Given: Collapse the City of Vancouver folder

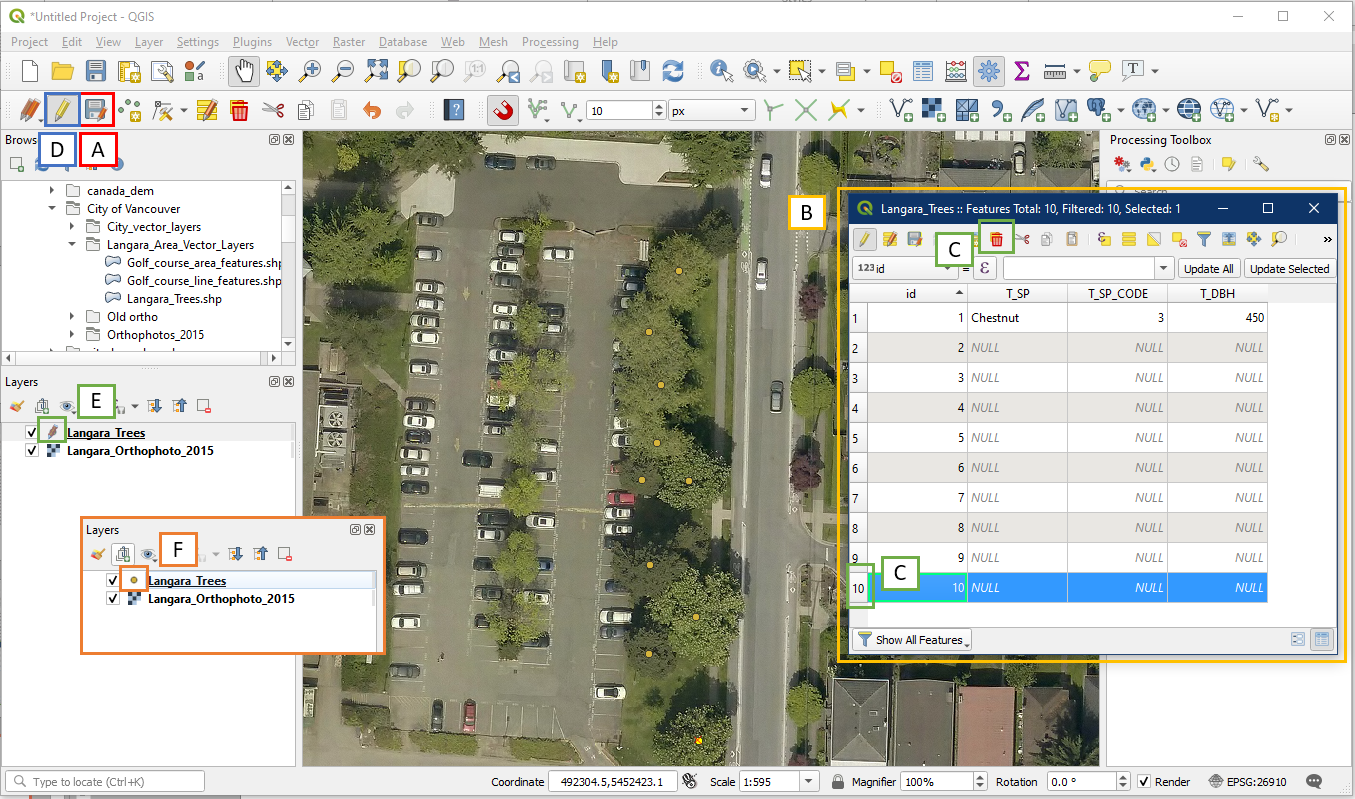Looking at the screenshot, I should (53, 209).
